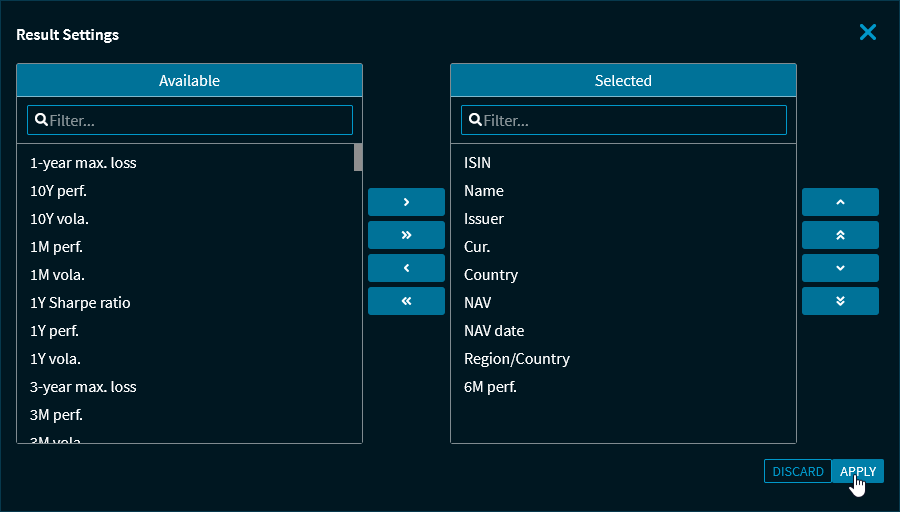
Task: Remove all items with double left arrow
Action: tap(406, 301)
